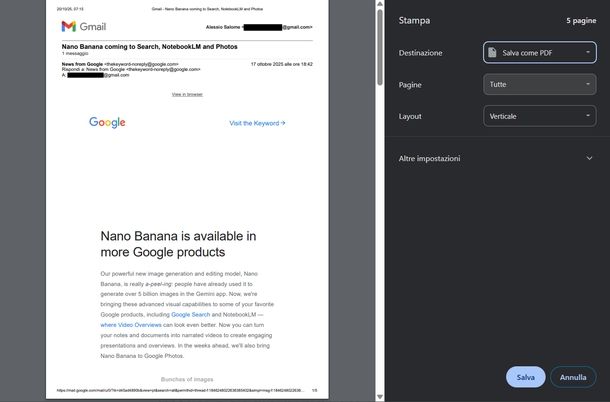610x402 pixels.
Task: Click the scrollbar down arrow of preview
Action: (381, 397)
